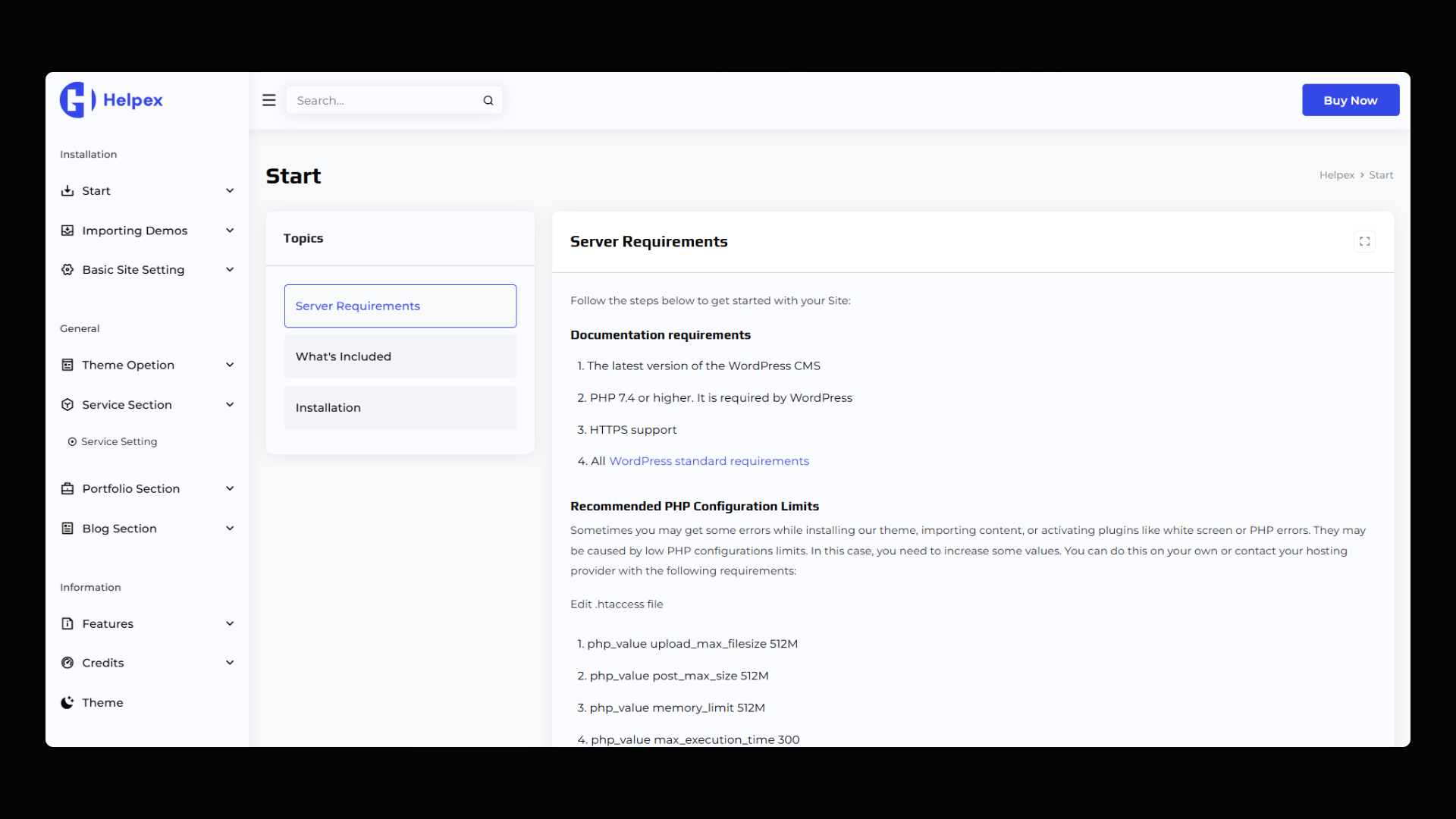Collapse the Service Section chevron

[x=230, y=405]
